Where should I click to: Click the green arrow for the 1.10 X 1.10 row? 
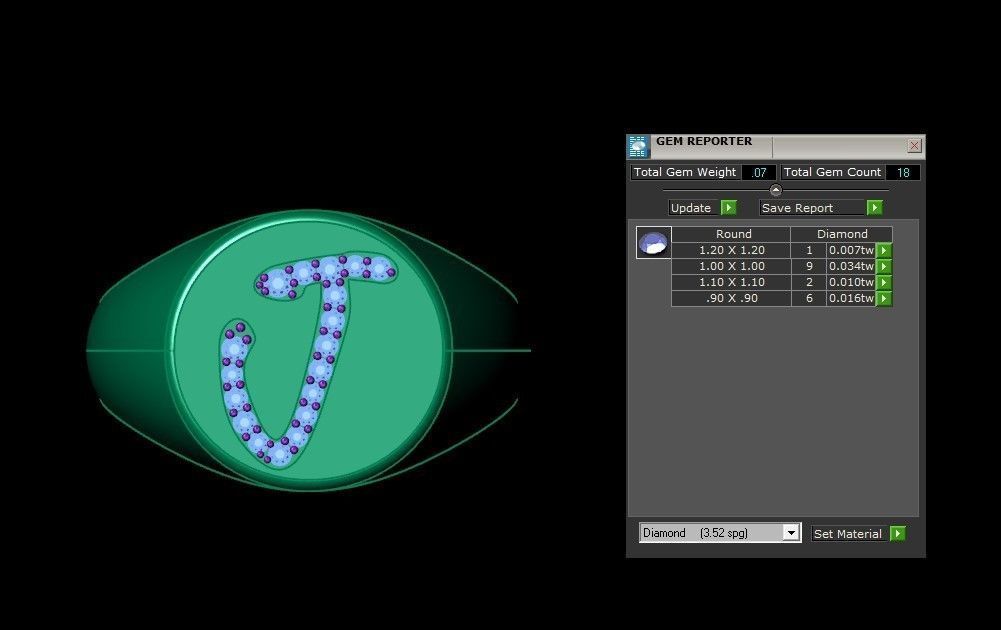[884, 282]
